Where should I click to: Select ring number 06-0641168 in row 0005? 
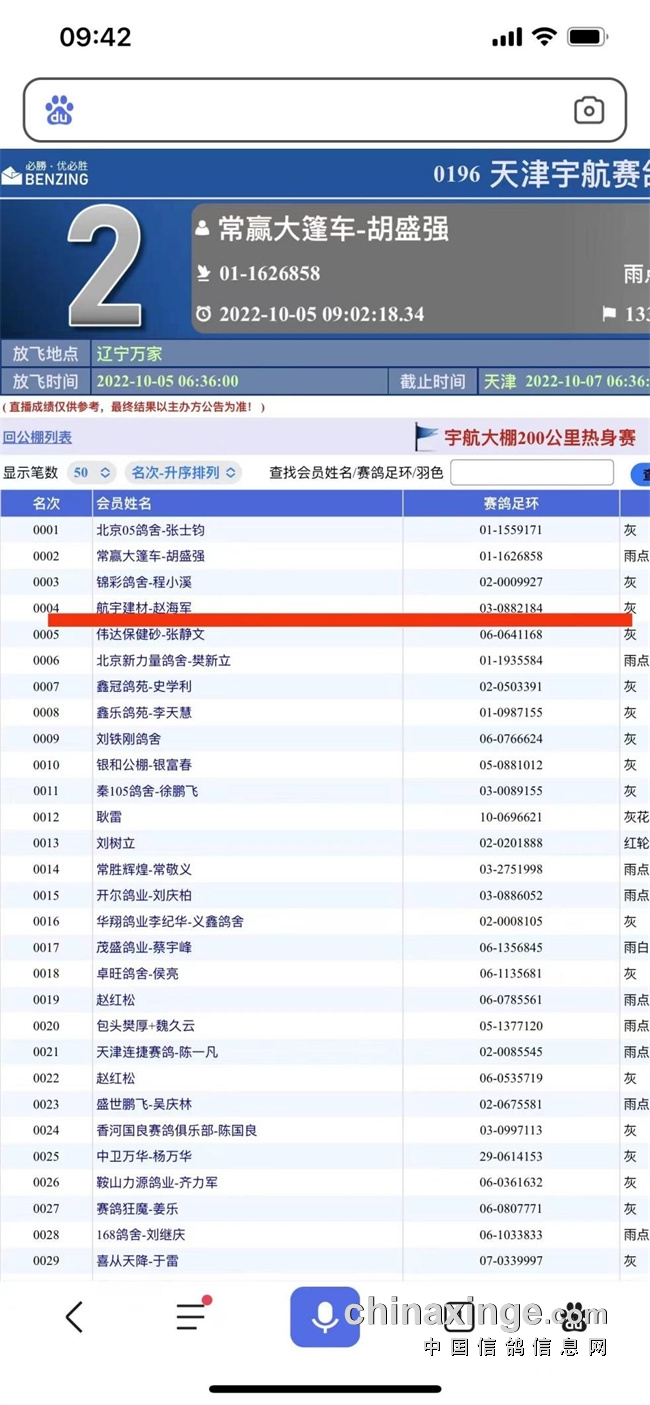[511, 634]
